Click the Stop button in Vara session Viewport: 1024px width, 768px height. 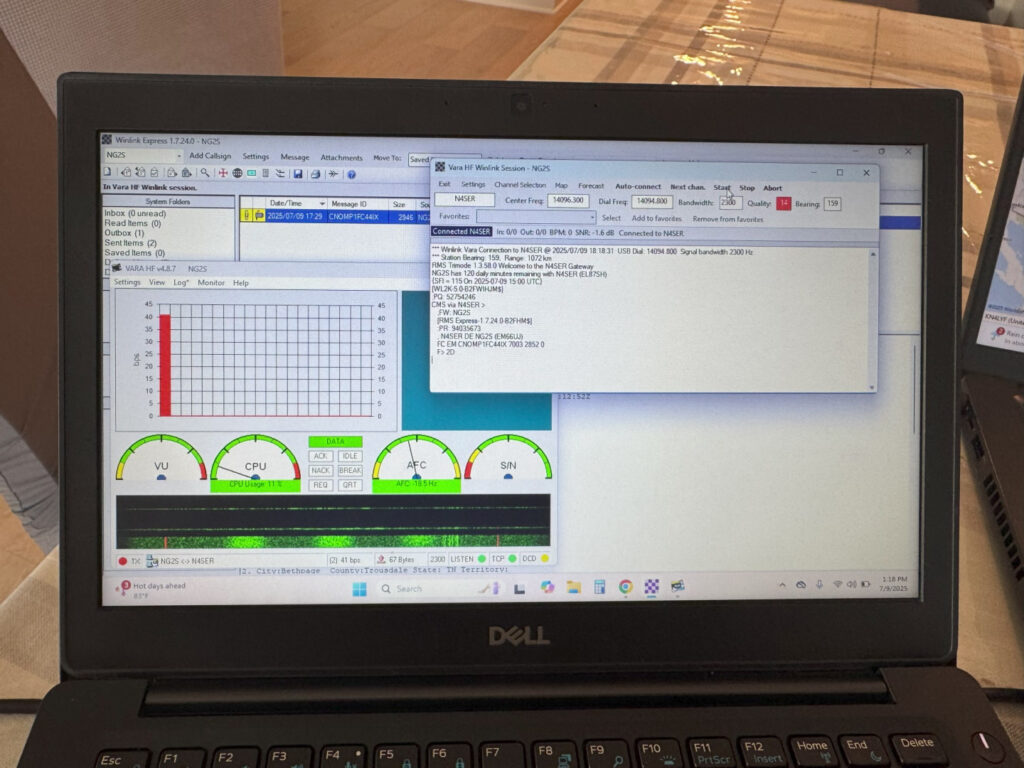(746, 187)
